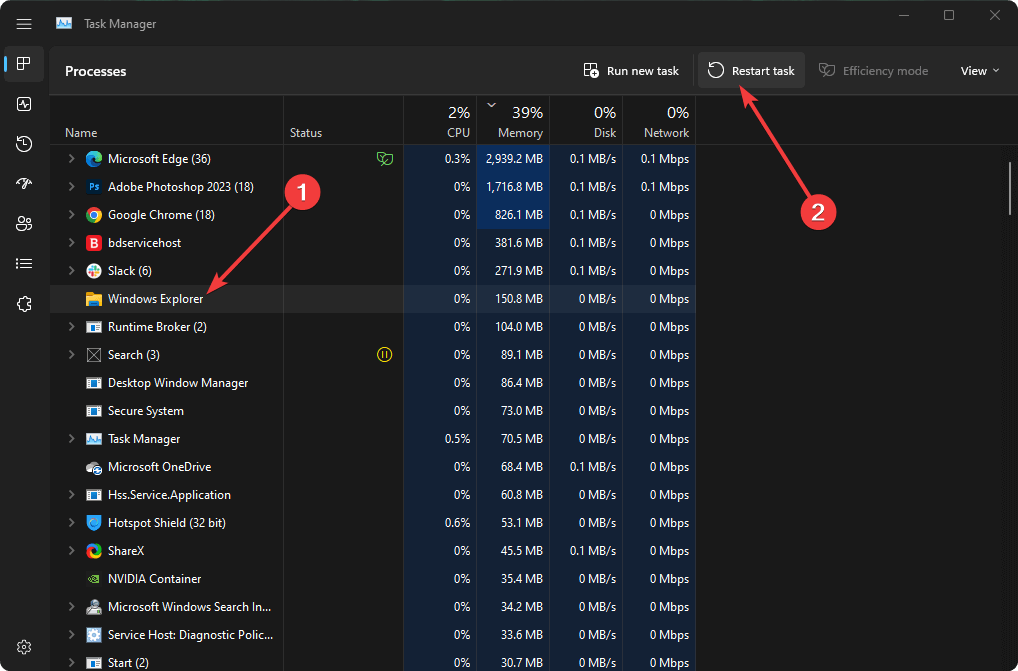The height and width of the screenshot is (671, 1018).
Task: Select the Desktop Window Manager name
Action: tap(178, 383)
